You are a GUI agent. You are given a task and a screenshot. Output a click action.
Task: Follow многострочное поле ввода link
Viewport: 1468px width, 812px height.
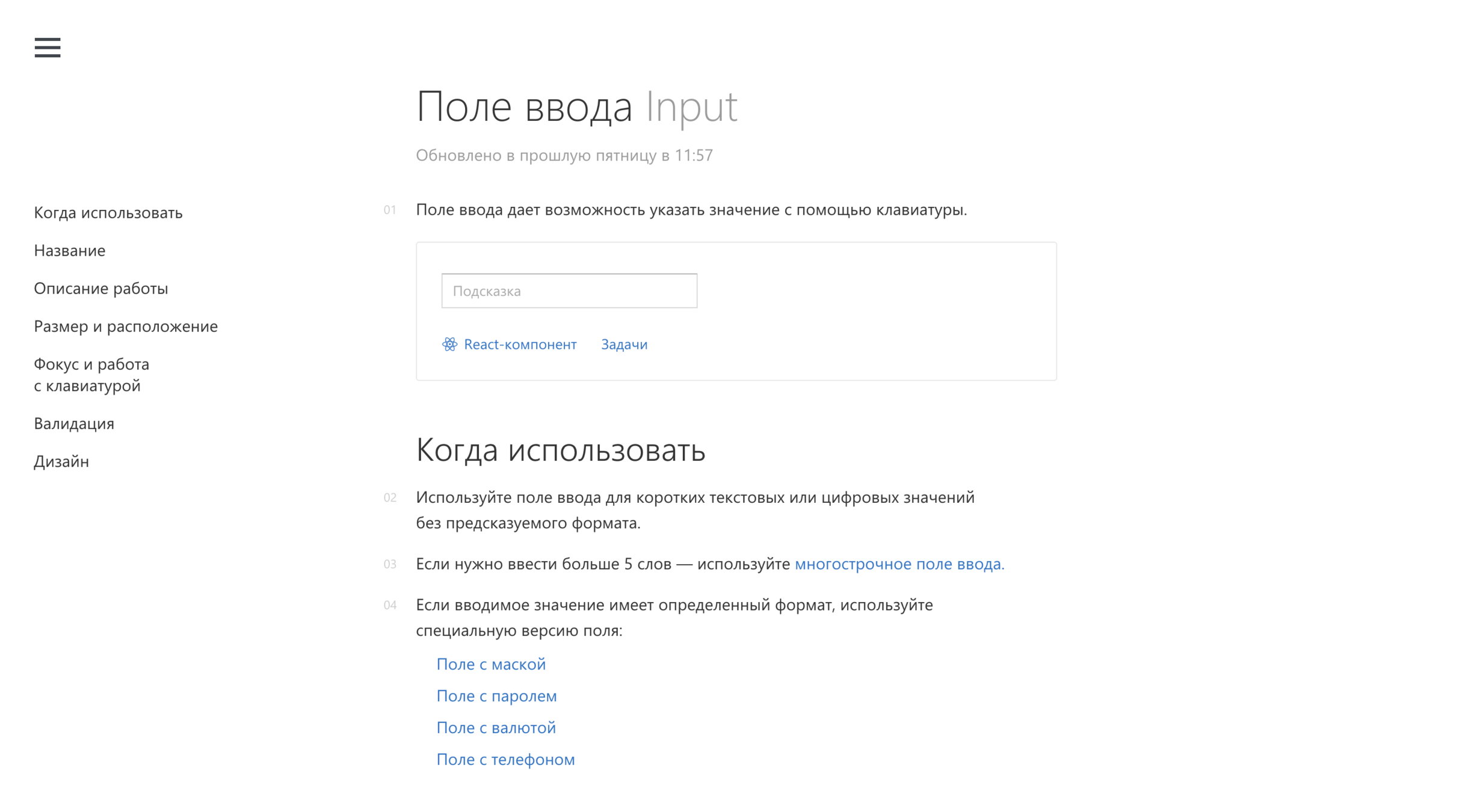(x=899, y=564)
